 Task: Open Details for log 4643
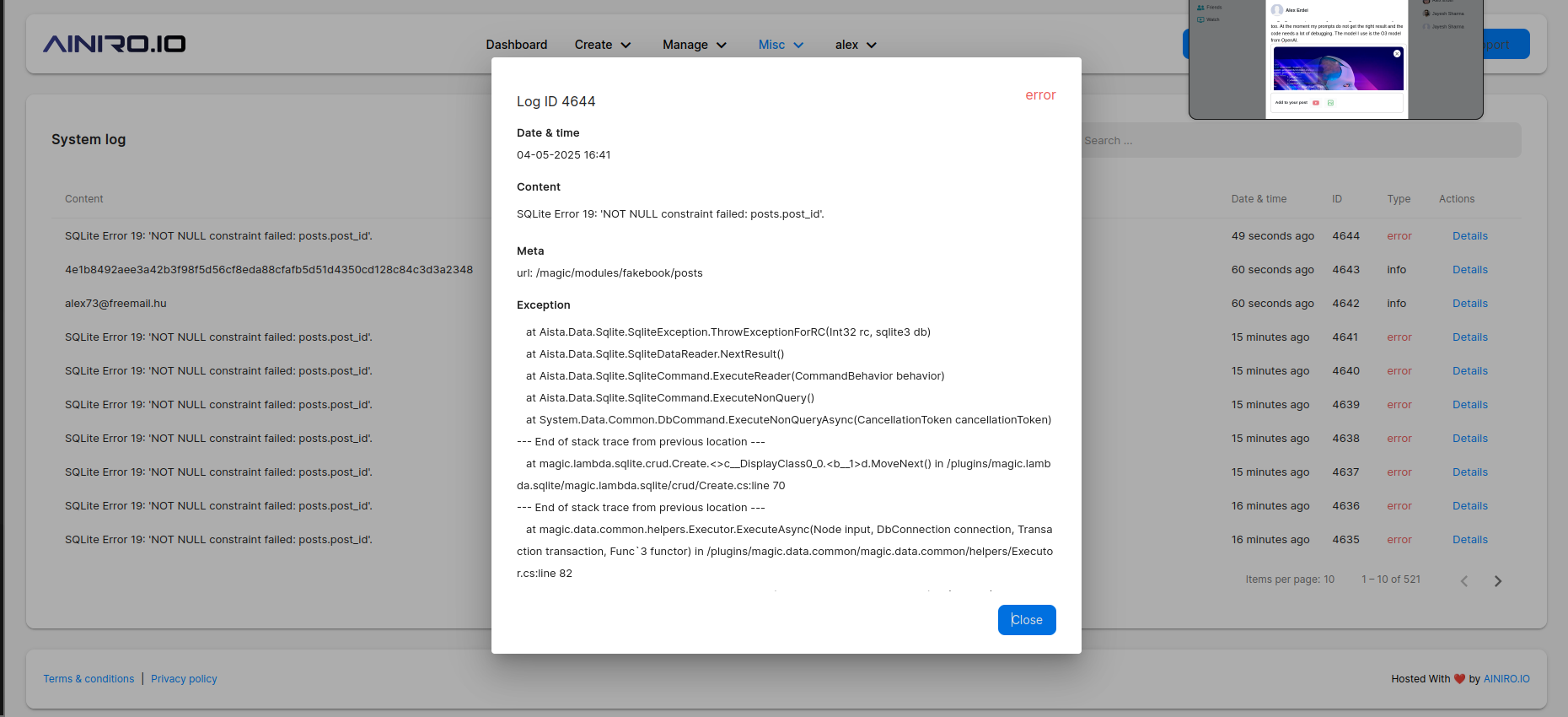pos(1469,270)
